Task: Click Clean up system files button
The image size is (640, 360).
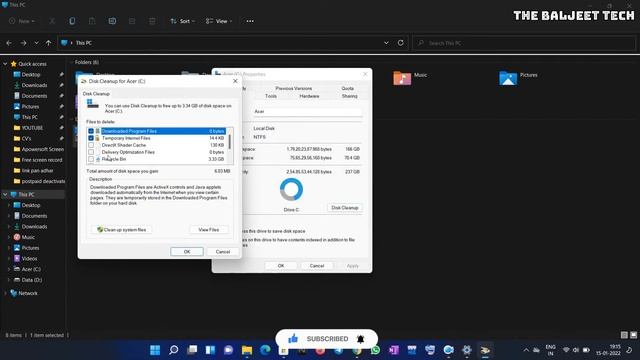Action: pos(122,229)
